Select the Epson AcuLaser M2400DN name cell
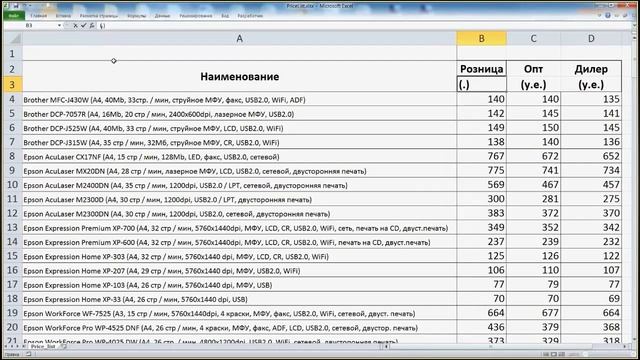 239,185
